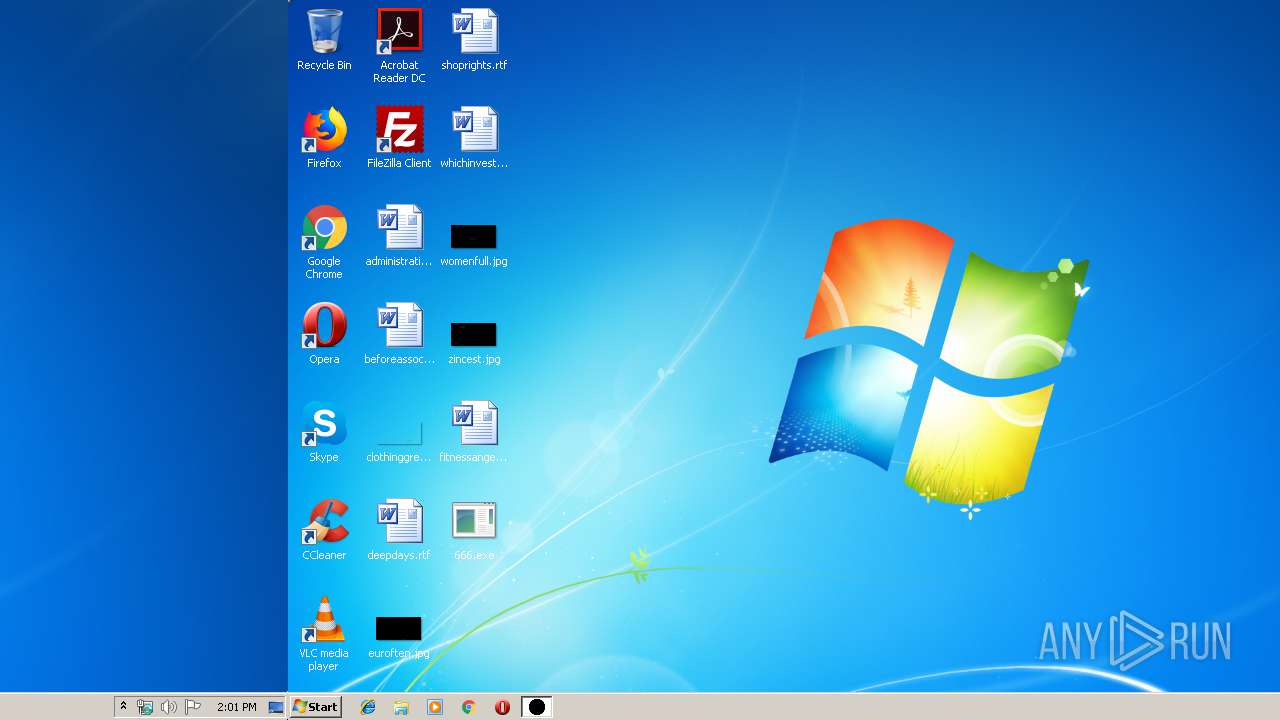Select the euroften.jpg image file

point(399,636)
